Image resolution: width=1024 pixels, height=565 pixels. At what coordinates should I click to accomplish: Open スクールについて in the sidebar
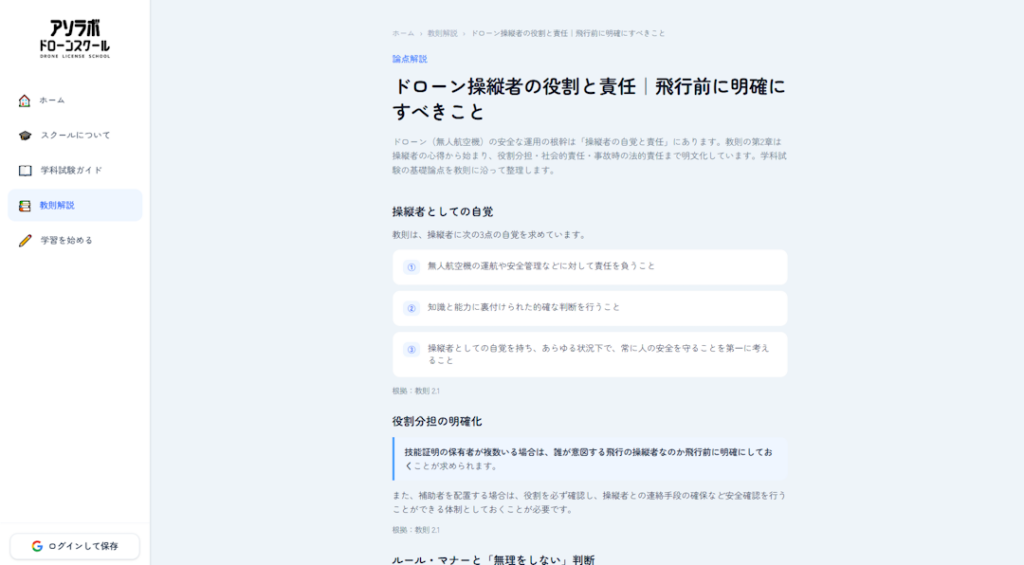75,135
